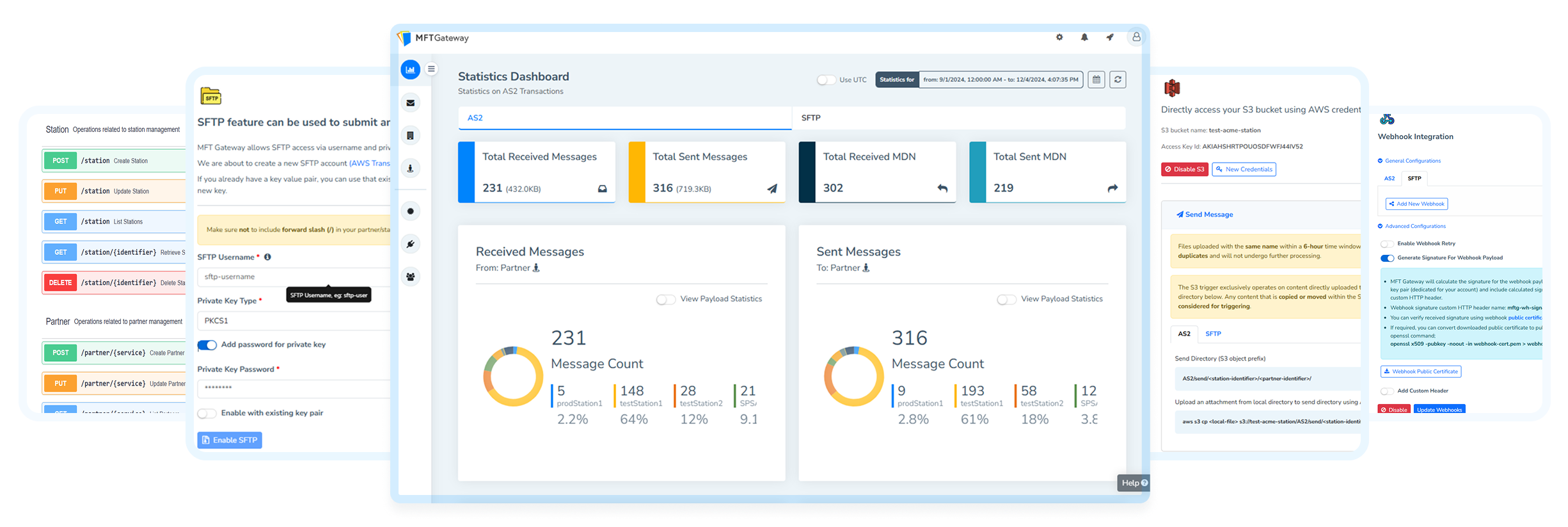Select the statistics chart sidebar icon
This screenshot has height=527, width=1568.
point(411,70)
